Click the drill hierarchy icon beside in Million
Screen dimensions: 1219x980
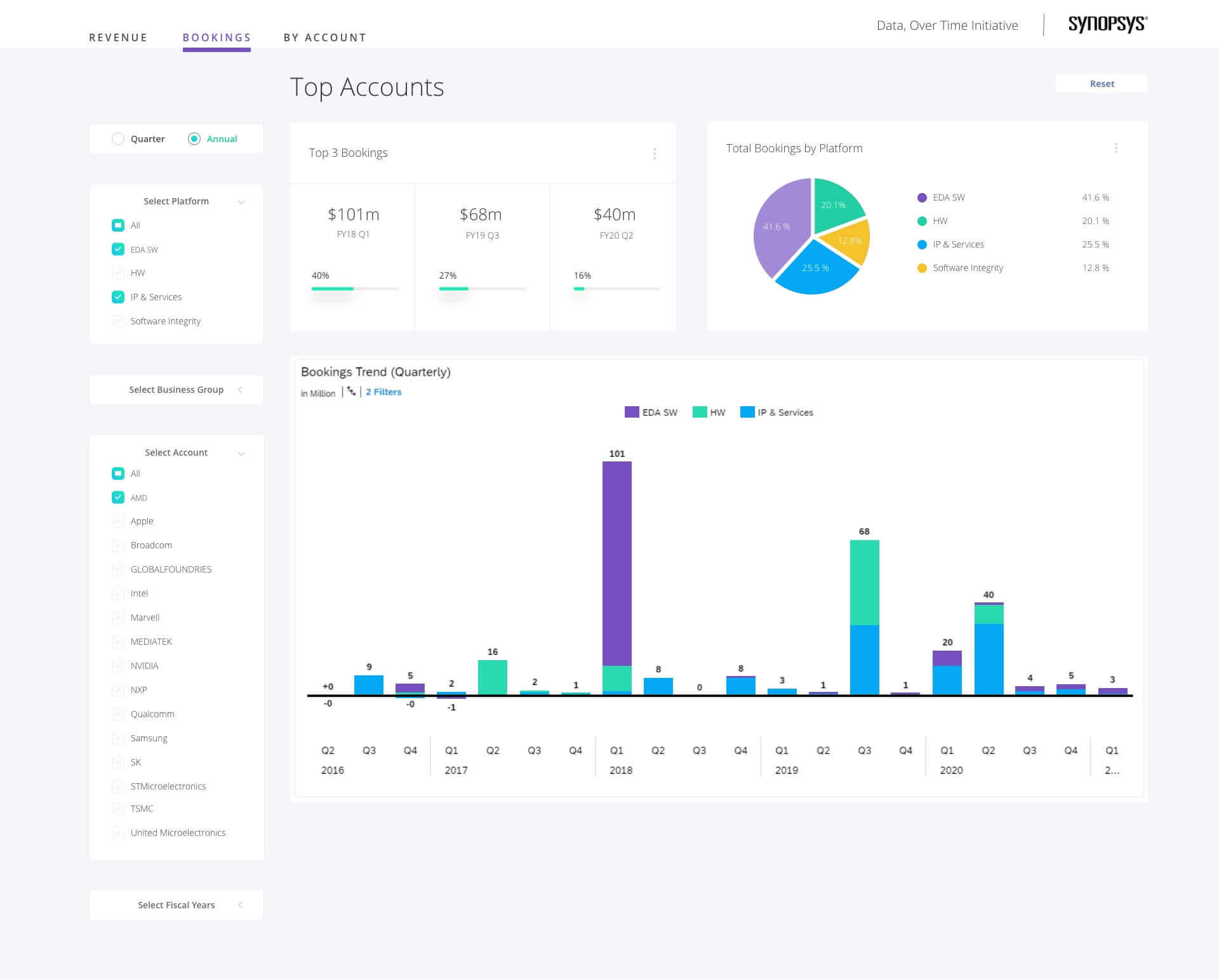(x=351, y=392)
